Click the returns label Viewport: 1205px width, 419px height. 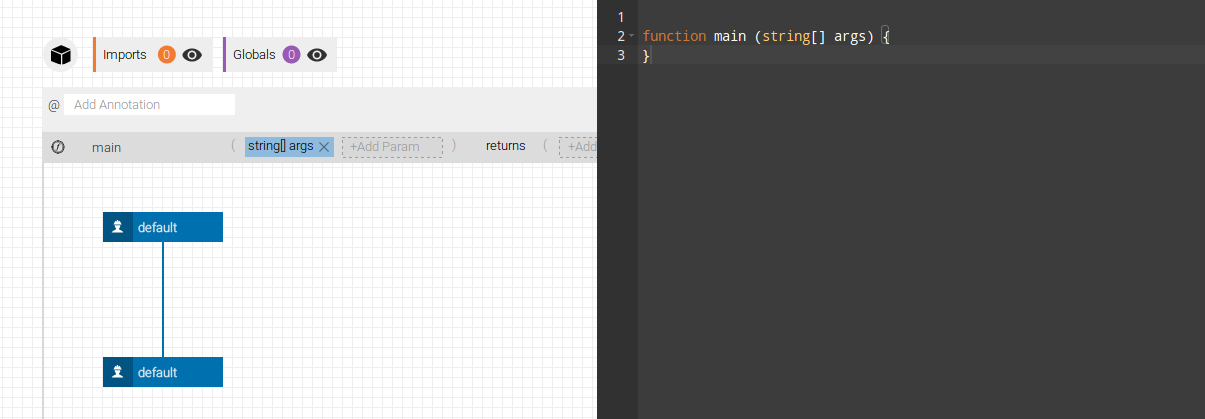(506, 146)
